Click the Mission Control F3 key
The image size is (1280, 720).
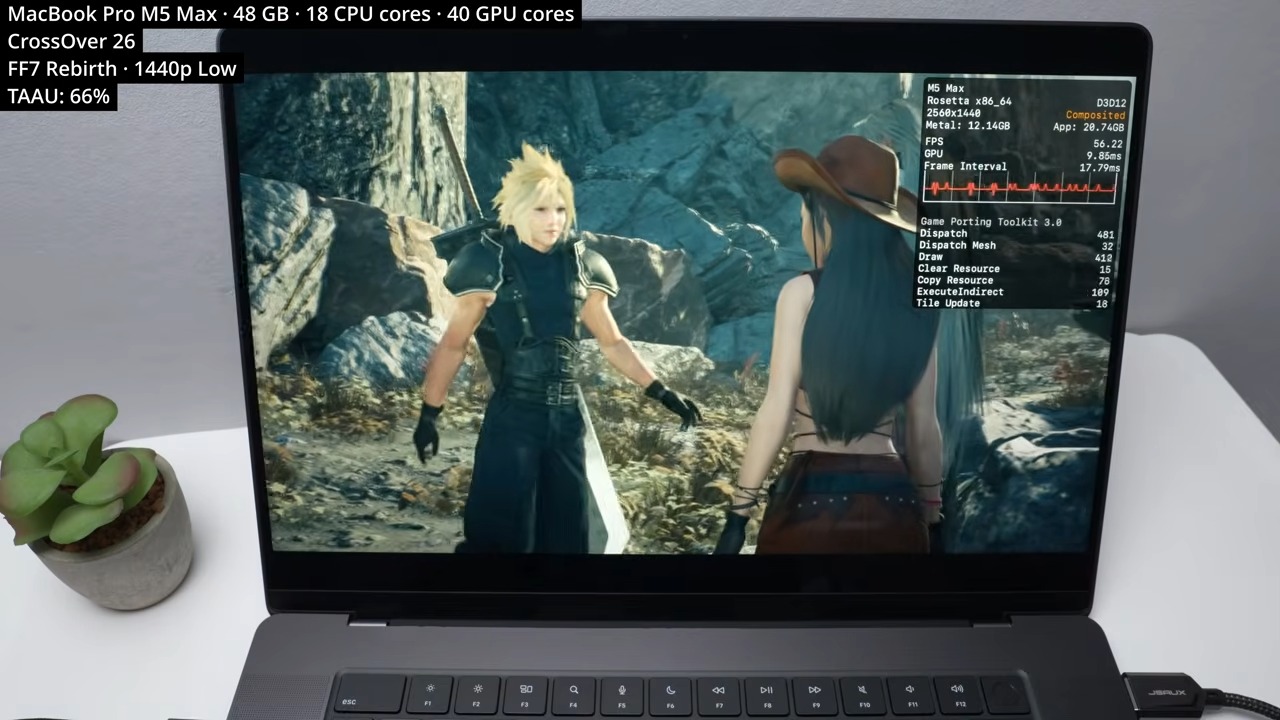click(x=525, y=693)
